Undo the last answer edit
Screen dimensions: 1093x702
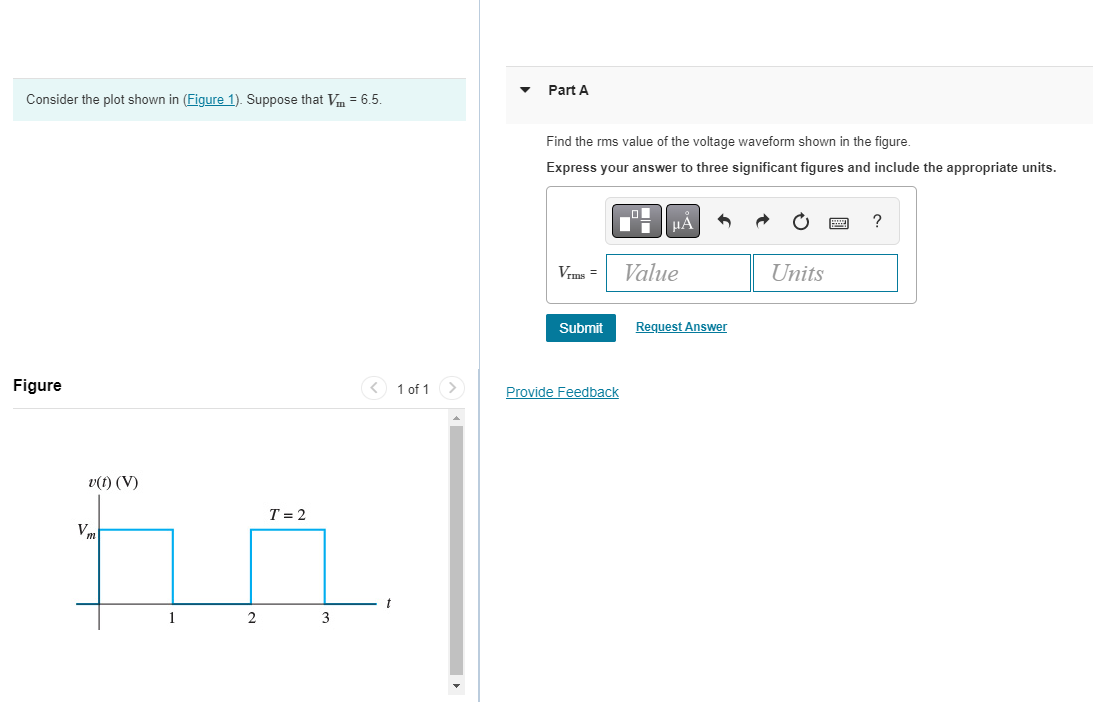pos(723,220)
